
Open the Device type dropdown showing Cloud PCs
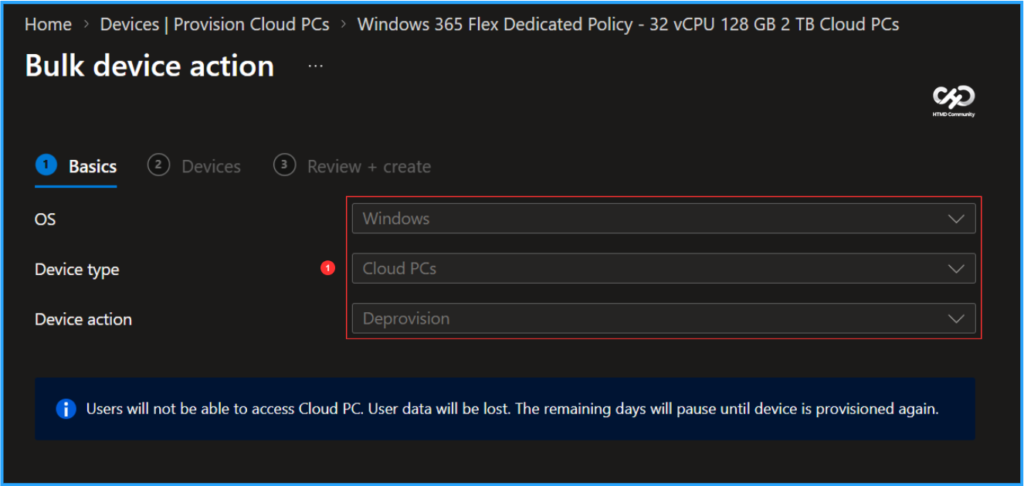pos(664,268)
